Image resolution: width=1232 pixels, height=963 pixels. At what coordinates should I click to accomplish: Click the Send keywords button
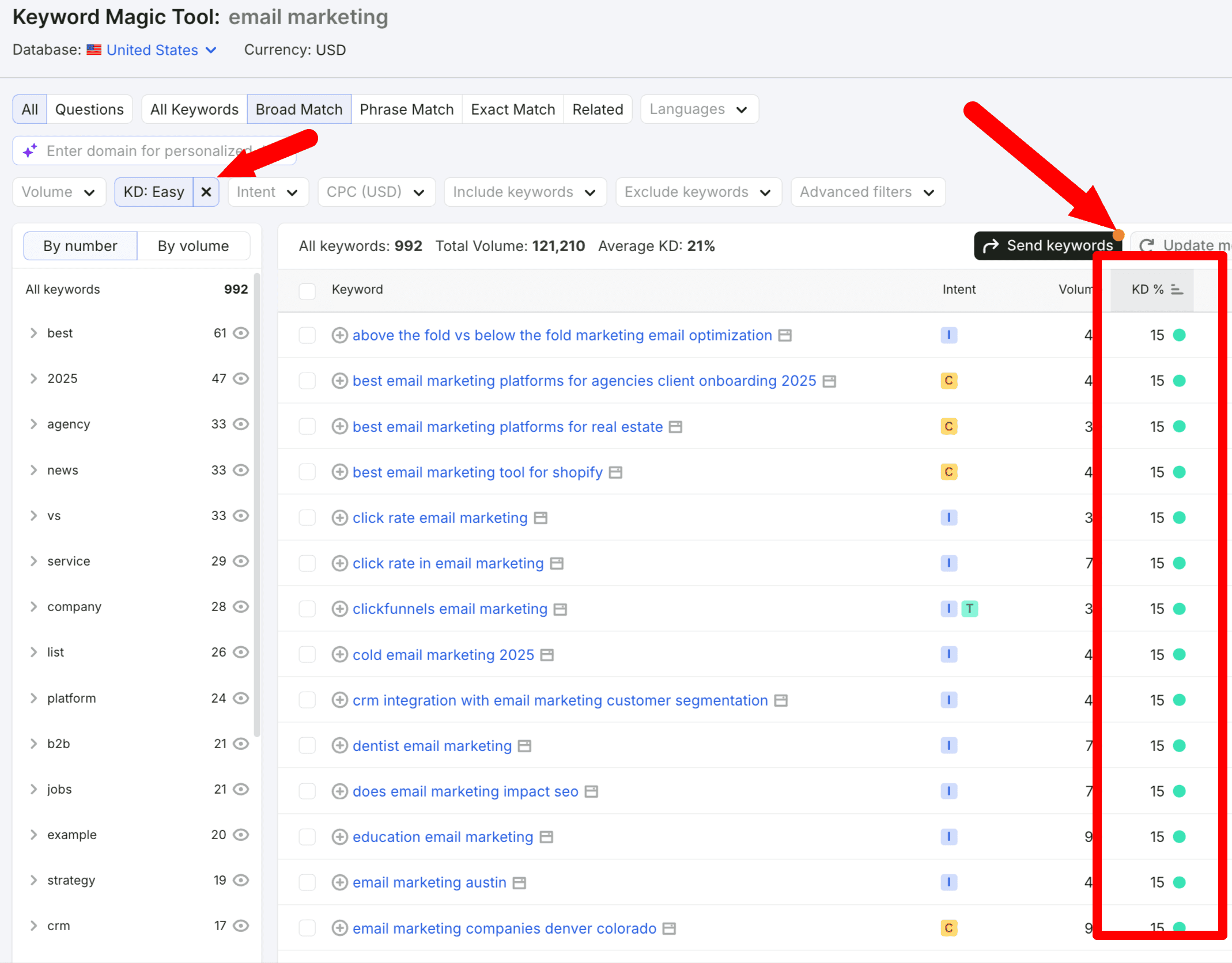click(1048, 246)
